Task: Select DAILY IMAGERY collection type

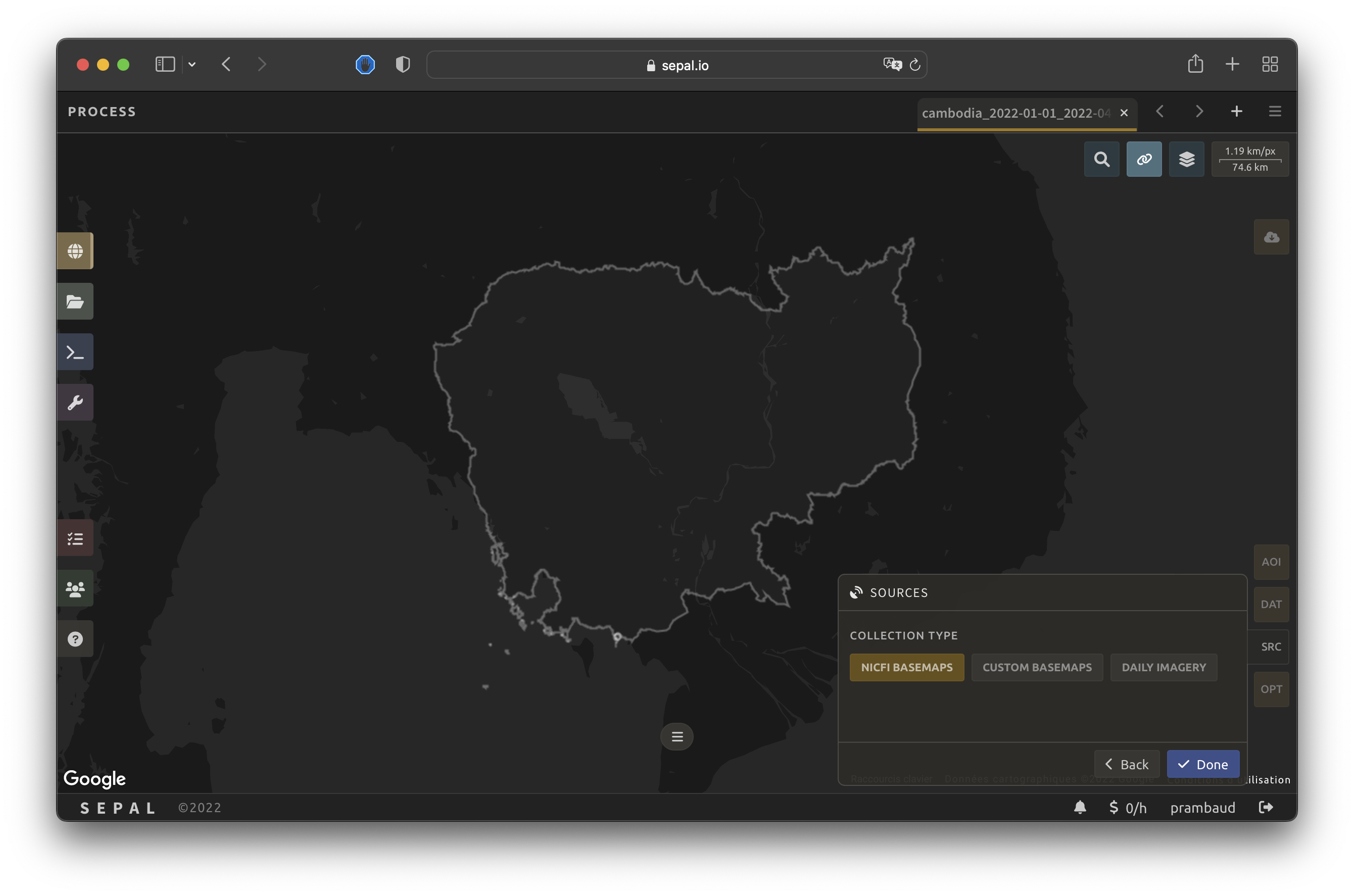Action: [x=1163, y=667]
